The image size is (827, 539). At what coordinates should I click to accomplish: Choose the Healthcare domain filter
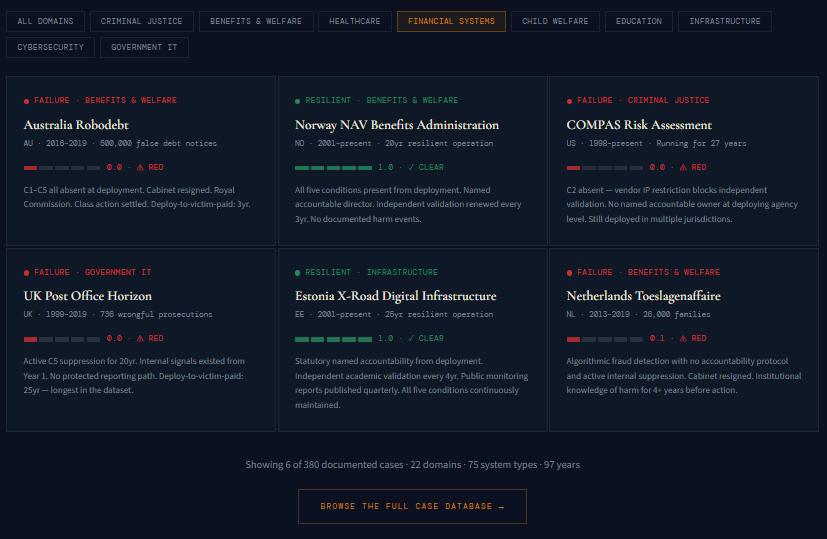(x=354, y=22)
